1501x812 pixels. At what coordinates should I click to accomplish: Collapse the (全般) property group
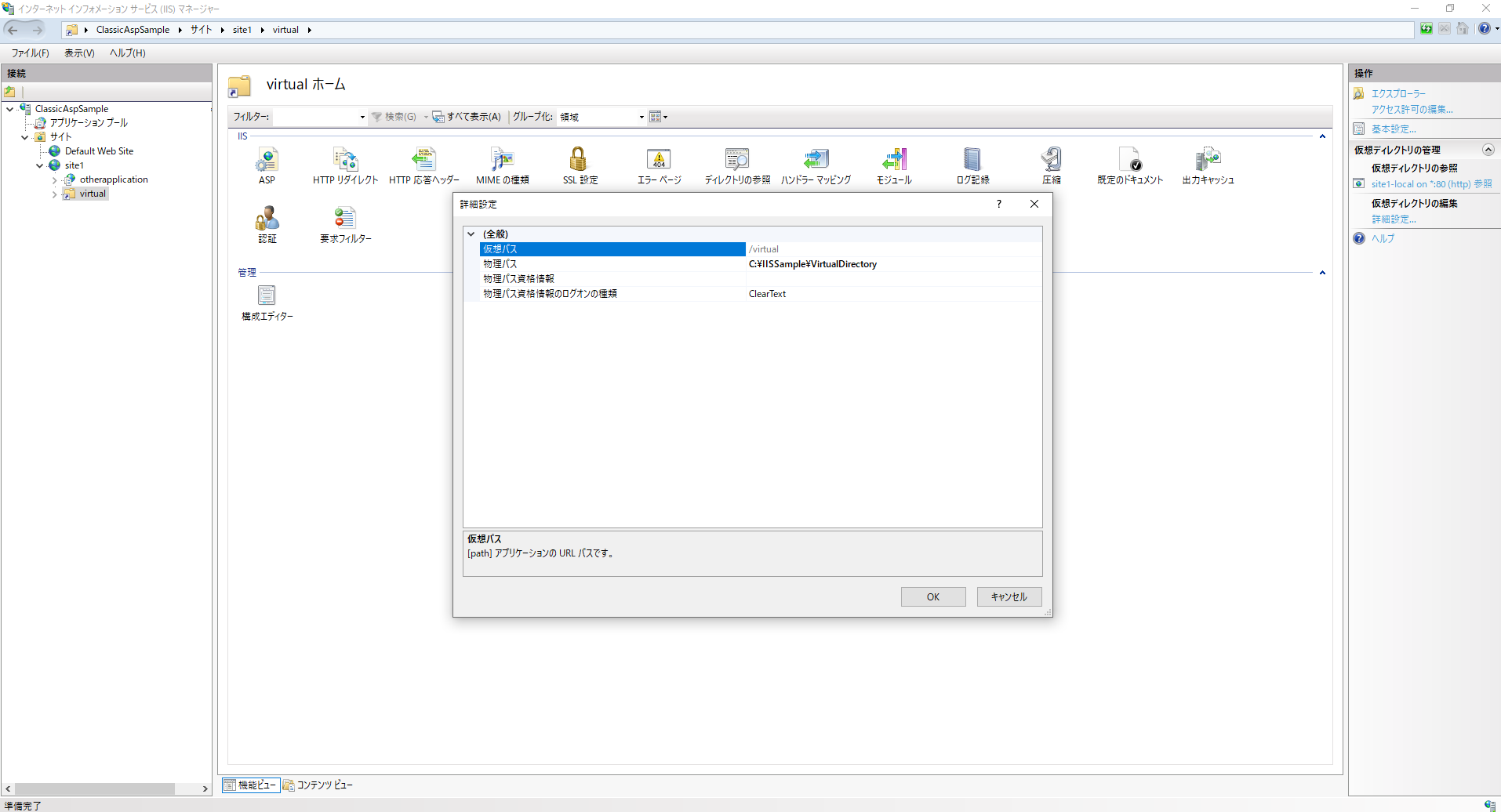click(x=471, y=234)
